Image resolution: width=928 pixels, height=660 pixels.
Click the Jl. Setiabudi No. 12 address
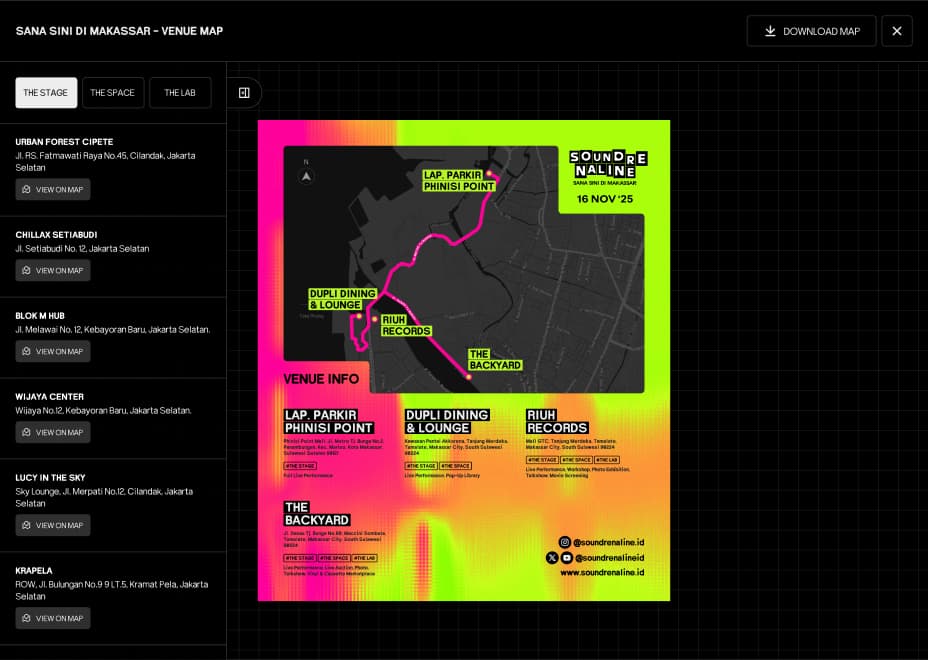tap(82, 249)
